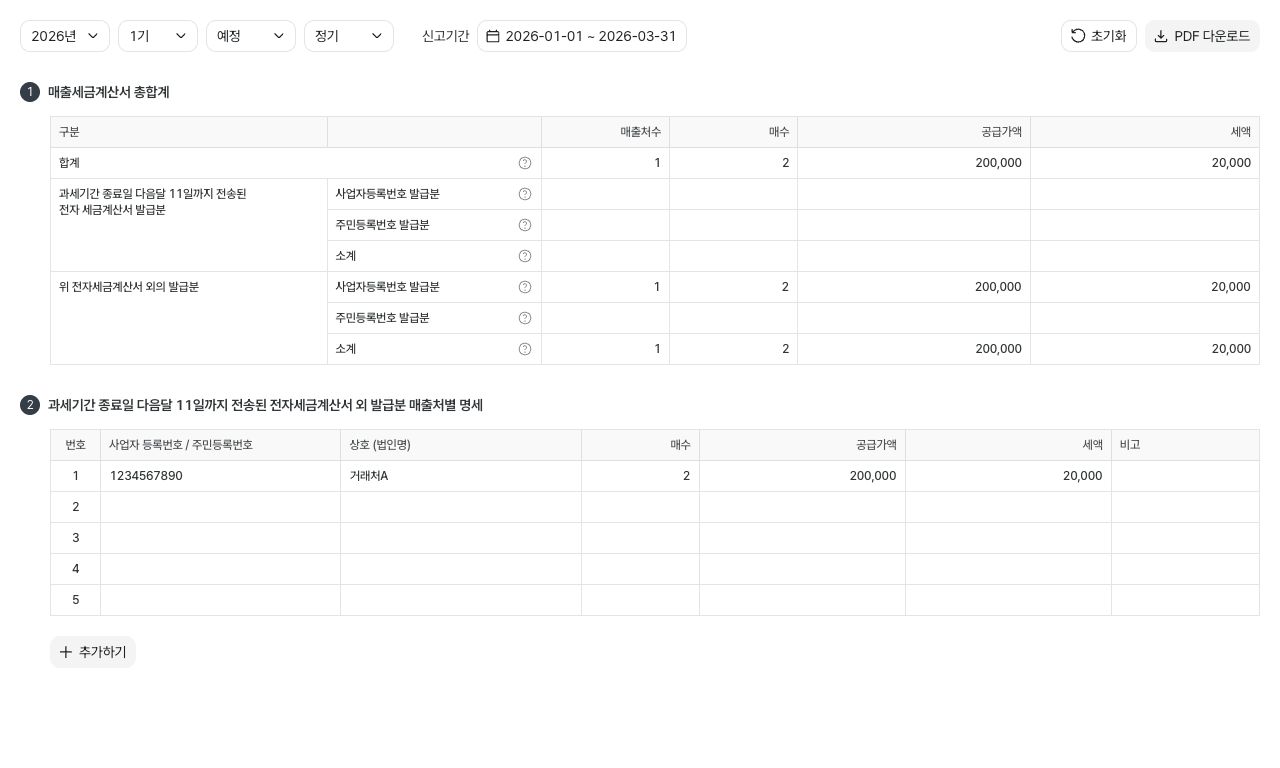Open the 2026-01-01 ~ 2026-03-31 date range picker
This screenshot has width=1280, height=768.
(x=582, y=36)
